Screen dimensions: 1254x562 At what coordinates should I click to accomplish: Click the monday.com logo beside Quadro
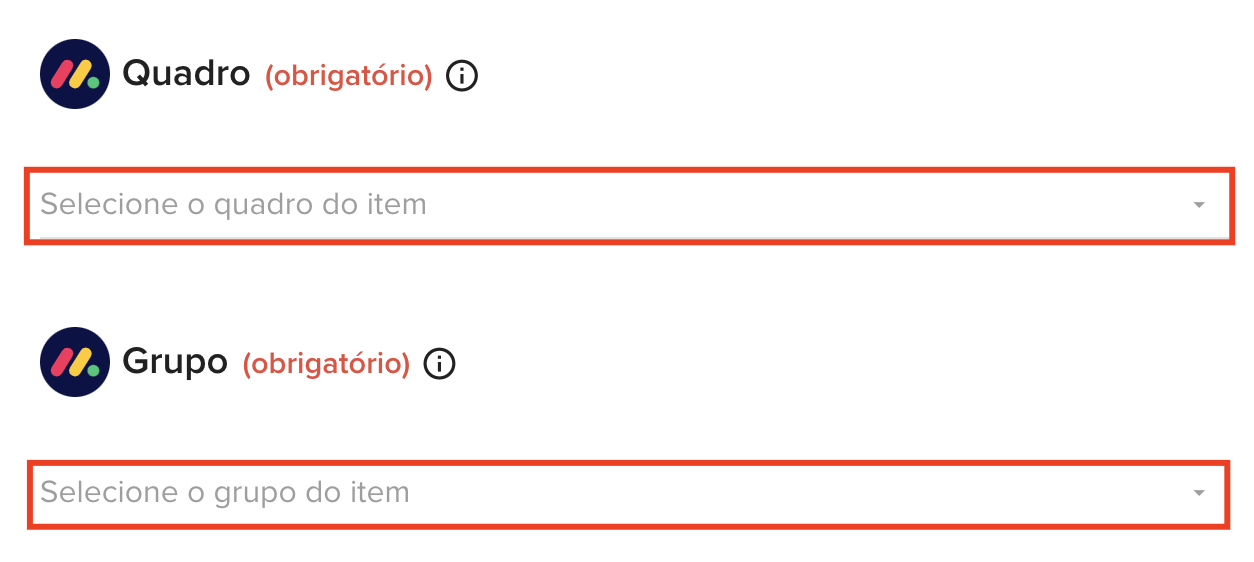click(75, 74)
